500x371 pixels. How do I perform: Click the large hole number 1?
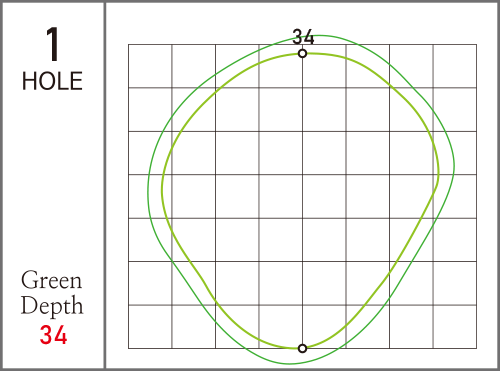point(53,44)
